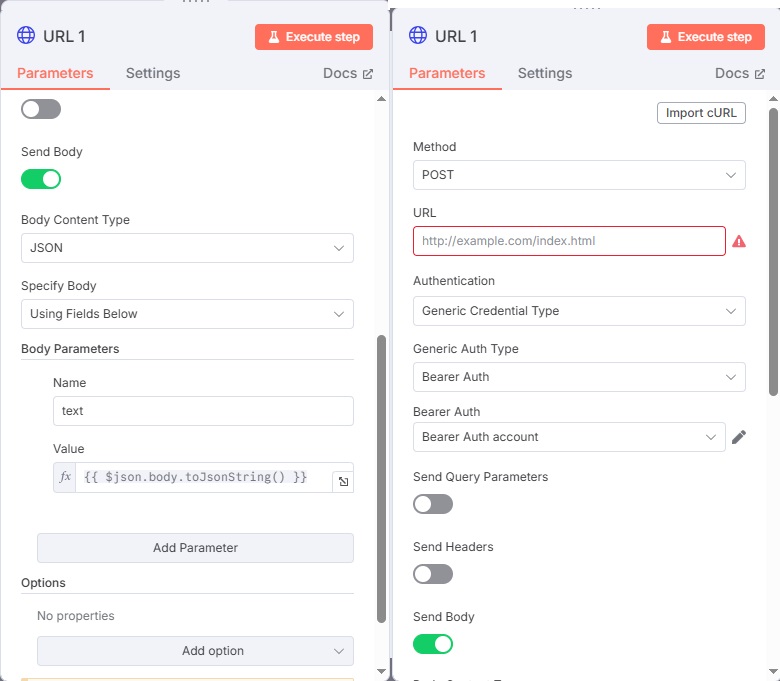Open the Method dropdown showing POST

click(579, 175)
